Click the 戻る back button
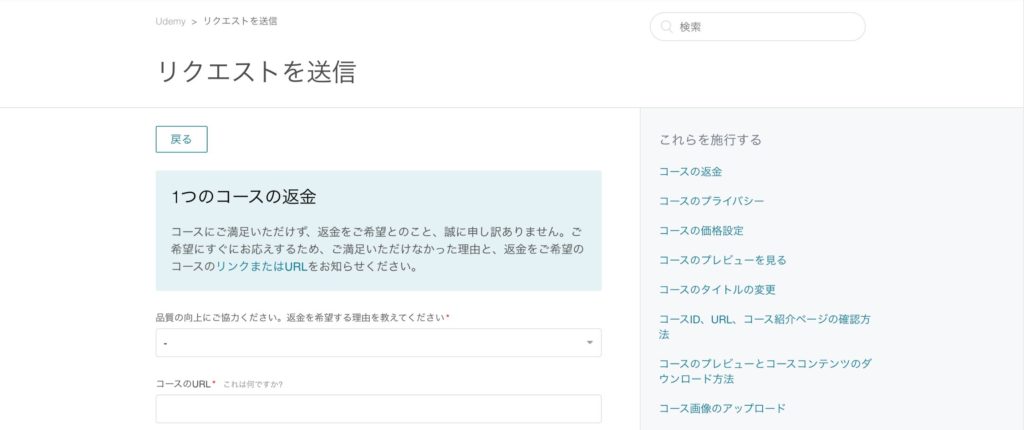The height and width of the screenshot is (430, 1024). pyautogui.click(x=182, y=139)
